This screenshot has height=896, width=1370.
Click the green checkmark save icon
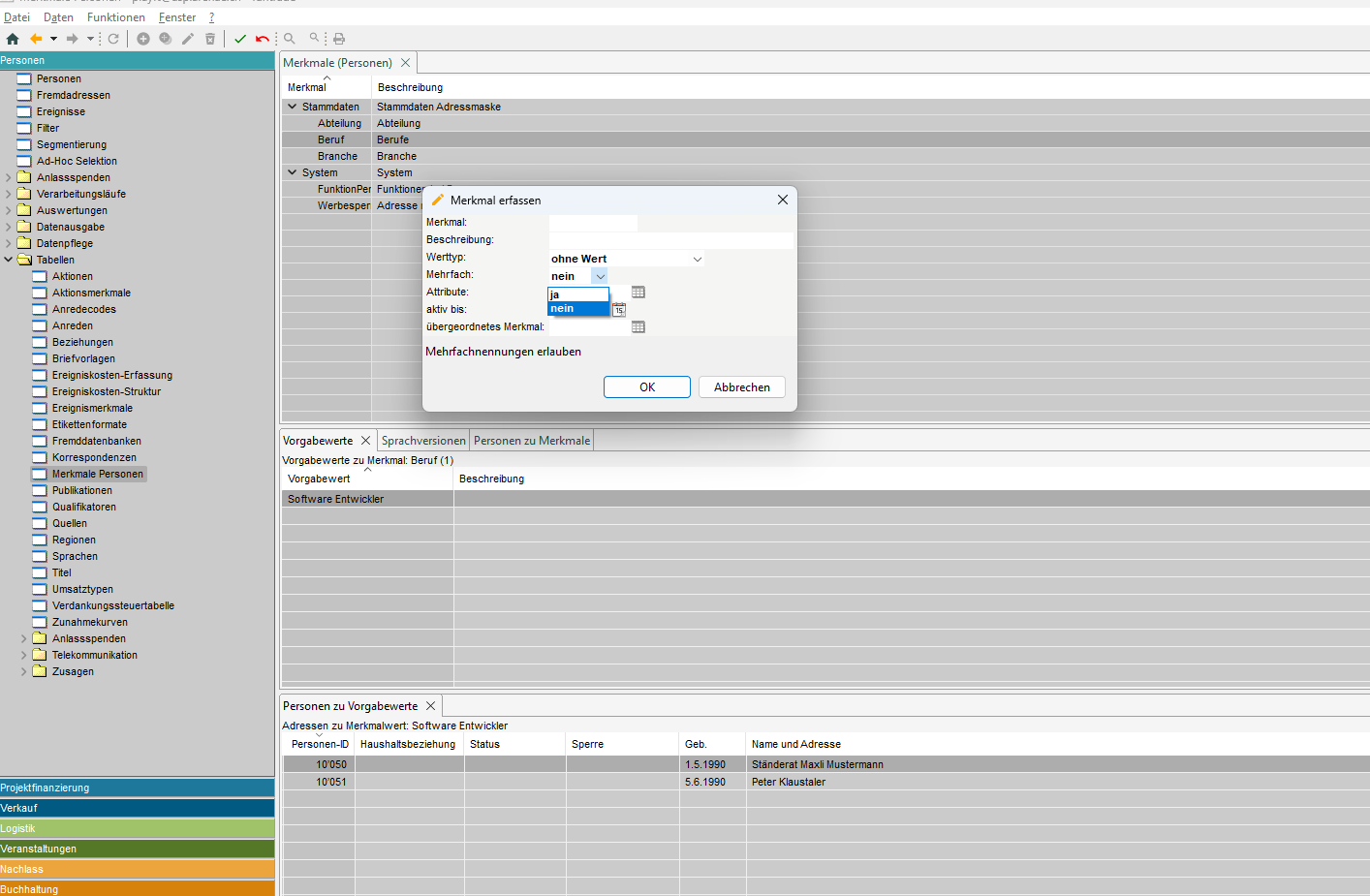pos(240,39)
